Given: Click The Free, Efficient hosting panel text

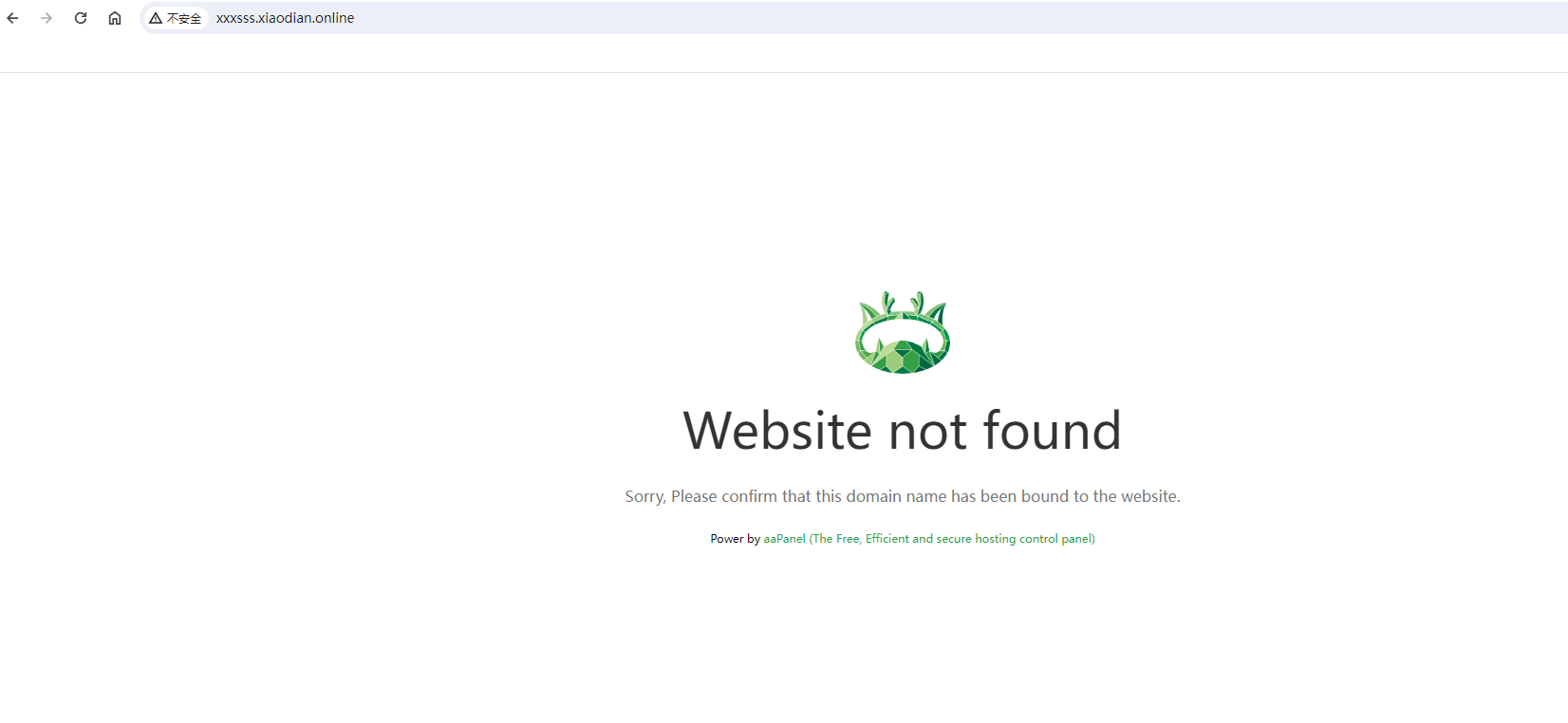Looking at the screenshot, I should pos(952,539).
